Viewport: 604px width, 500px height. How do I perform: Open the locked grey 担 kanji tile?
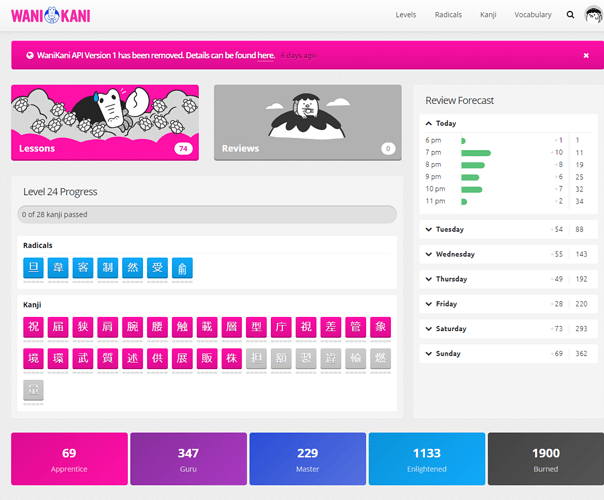(x=257, y=359)
